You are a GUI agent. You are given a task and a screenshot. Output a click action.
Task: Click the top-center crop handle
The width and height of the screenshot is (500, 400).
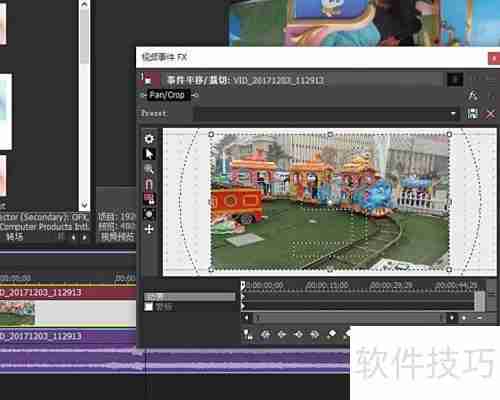point(330,134)
